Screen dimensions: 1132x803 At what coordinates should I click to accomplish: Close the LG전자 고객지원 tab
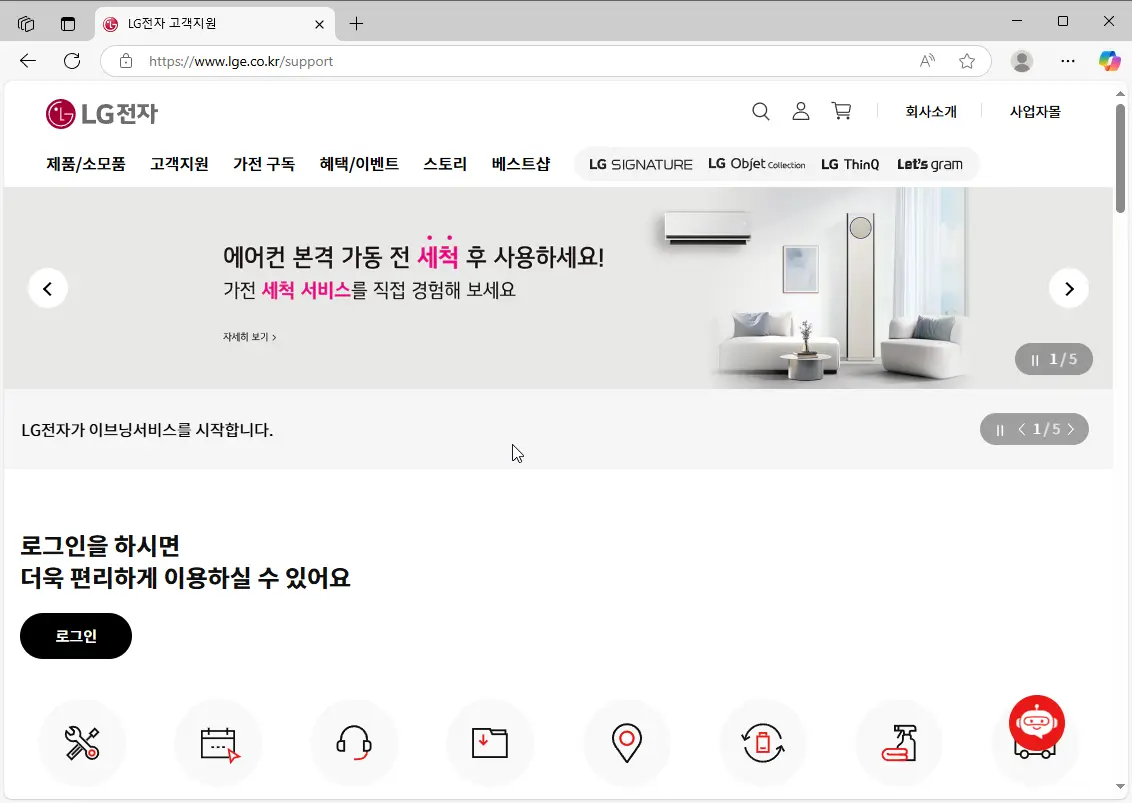[x=320, y=24]
